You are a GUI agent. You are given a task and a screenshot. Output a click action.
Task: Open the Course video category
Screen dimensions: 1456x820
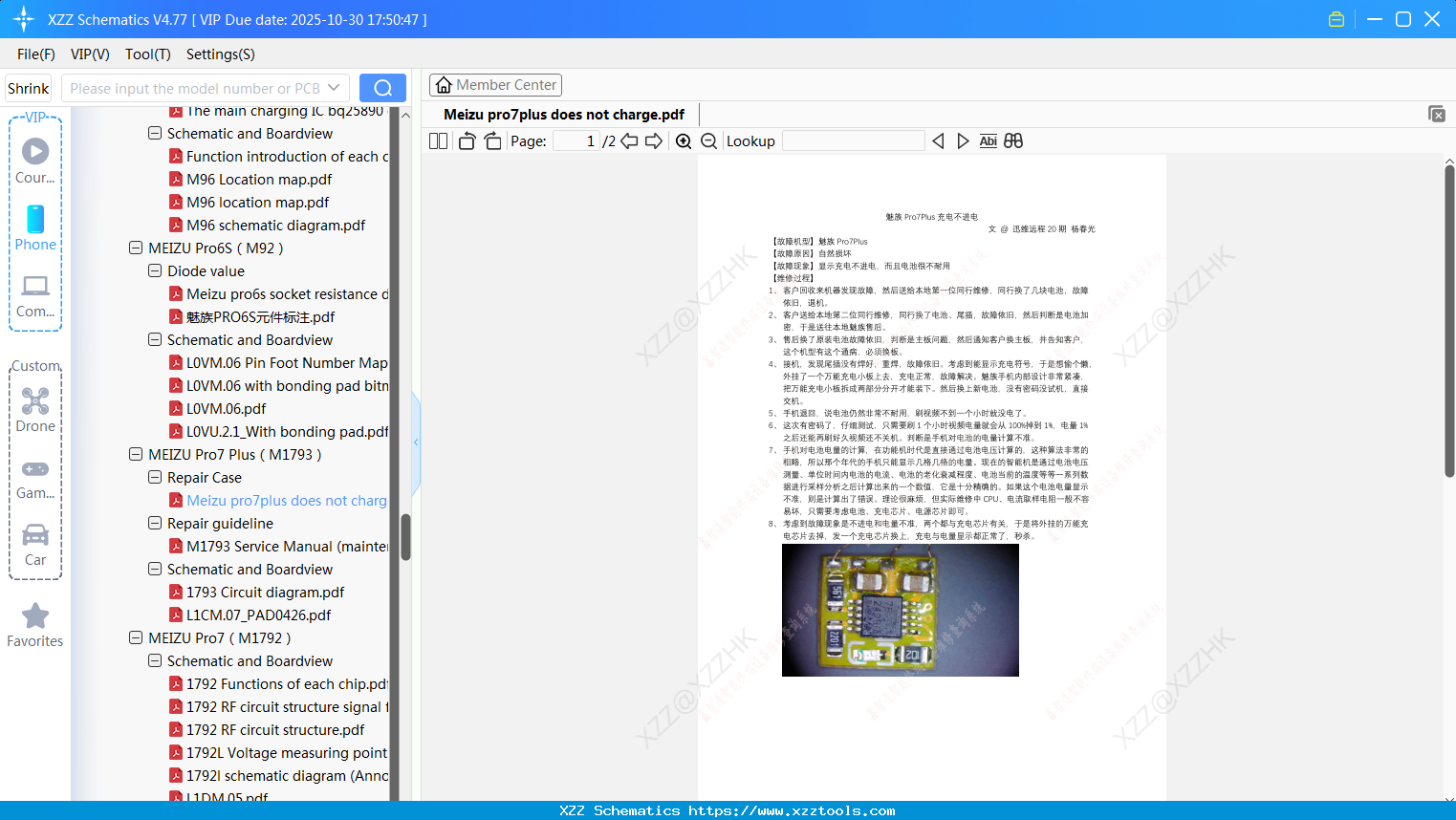35,161
